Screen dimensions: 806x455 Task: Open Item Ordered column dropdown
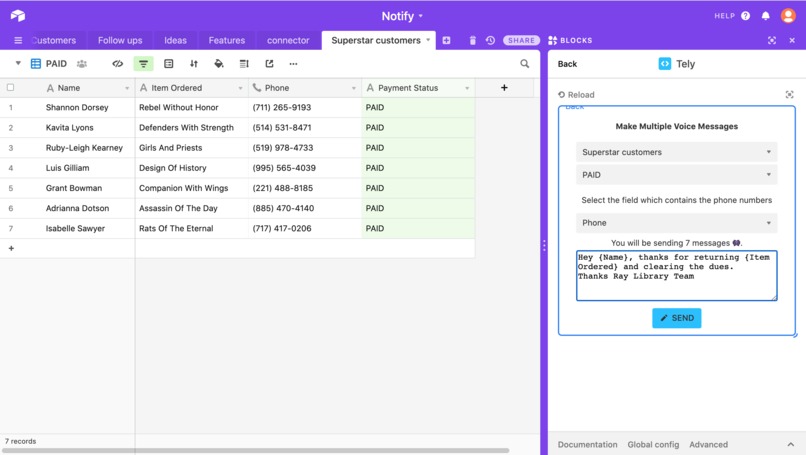coord(240,88)
